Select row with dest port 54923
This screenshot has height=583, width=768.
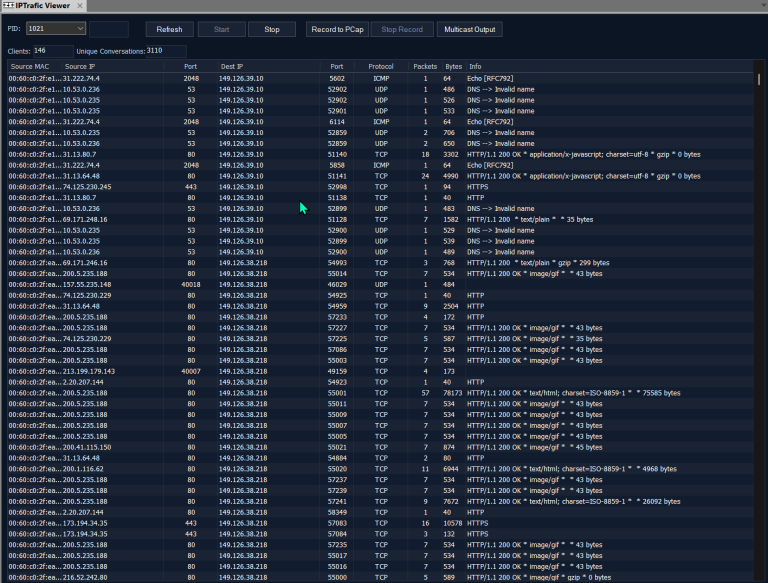380,382
